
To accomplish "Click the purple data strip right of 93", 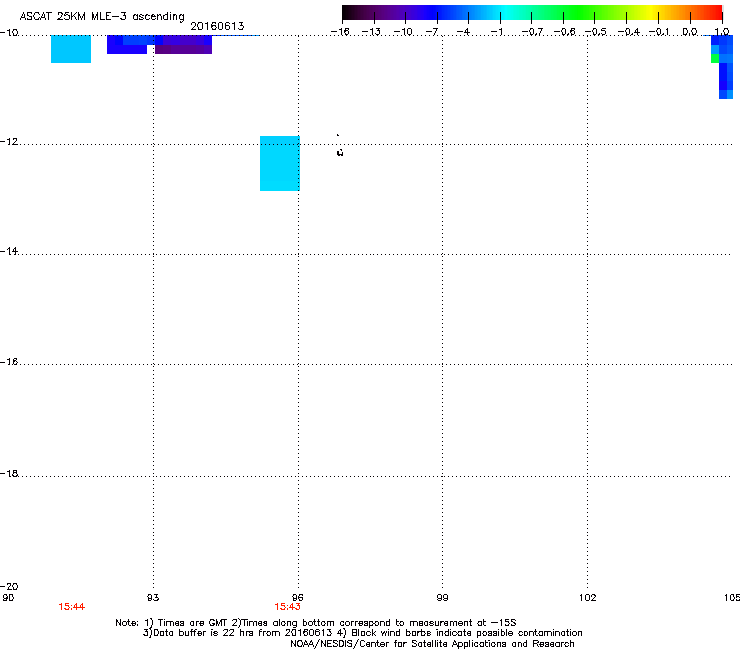I will (183, 49).
